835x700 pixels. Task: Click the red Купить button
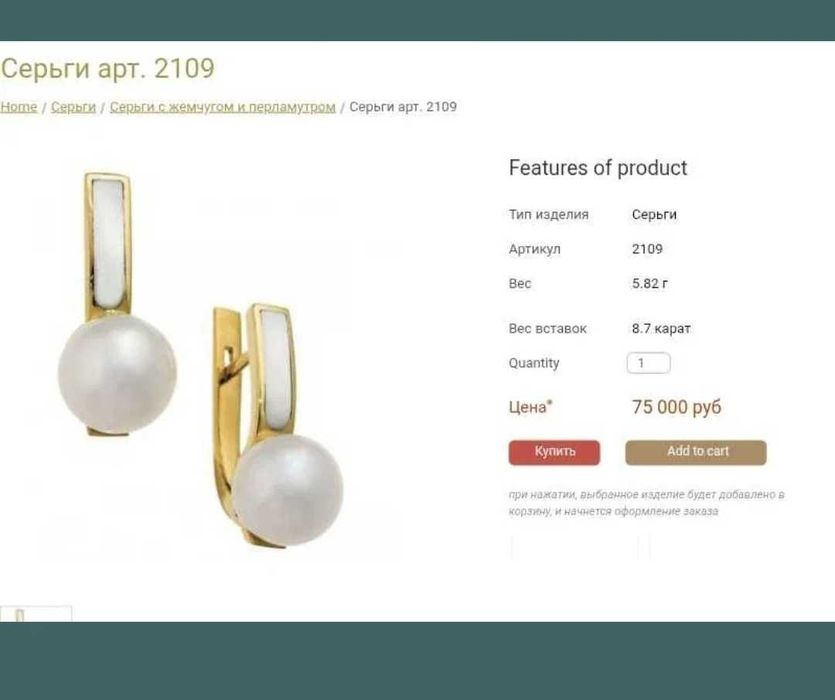coord(554,452)
